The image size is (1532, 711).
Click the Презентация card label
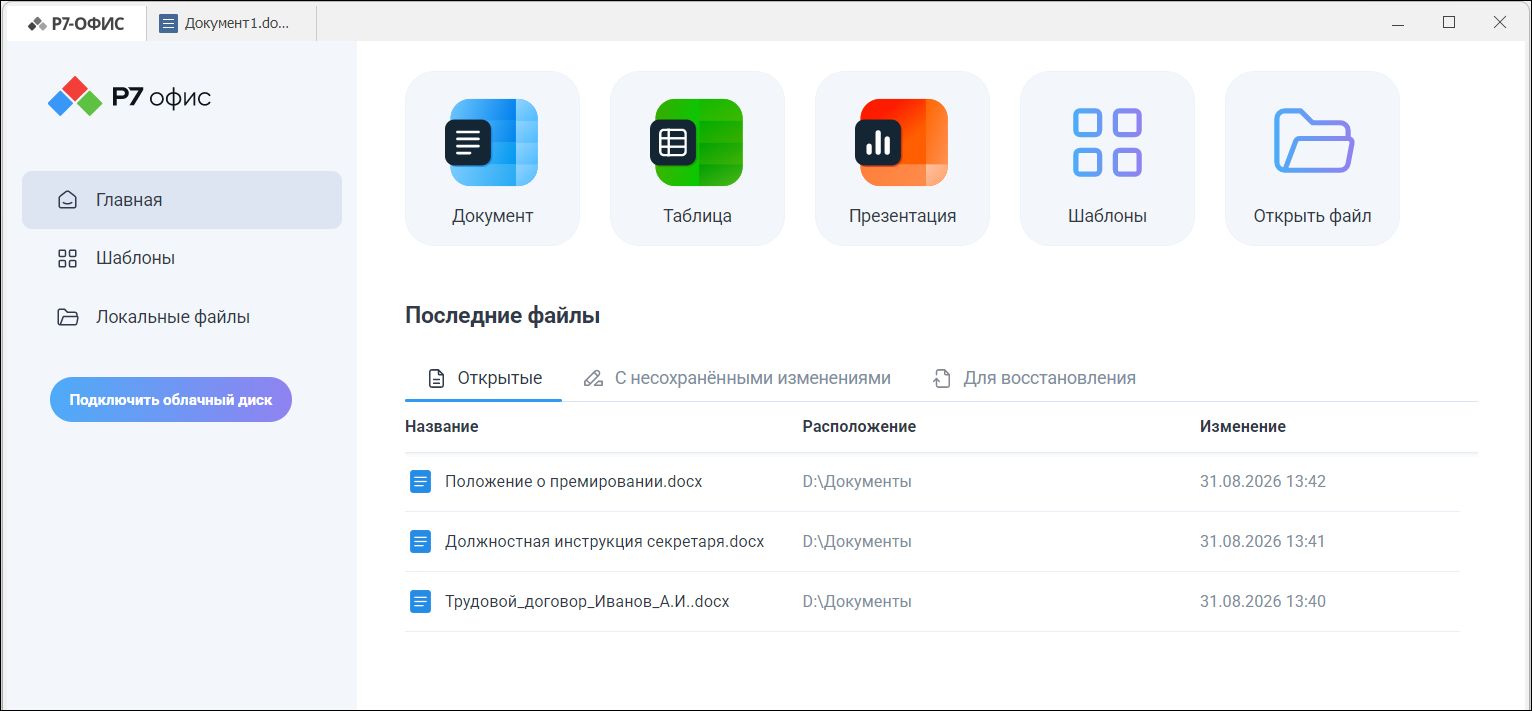pos(902,216)
